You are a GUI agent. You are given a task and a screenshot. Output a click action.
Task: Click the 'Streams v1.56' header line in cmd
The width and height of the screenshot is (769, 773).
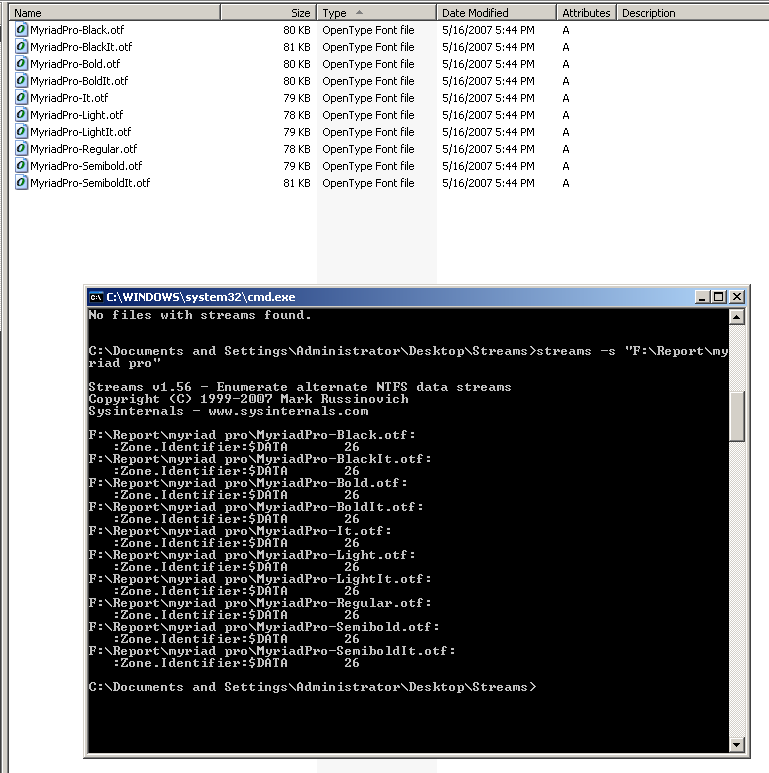click(300, 387)
